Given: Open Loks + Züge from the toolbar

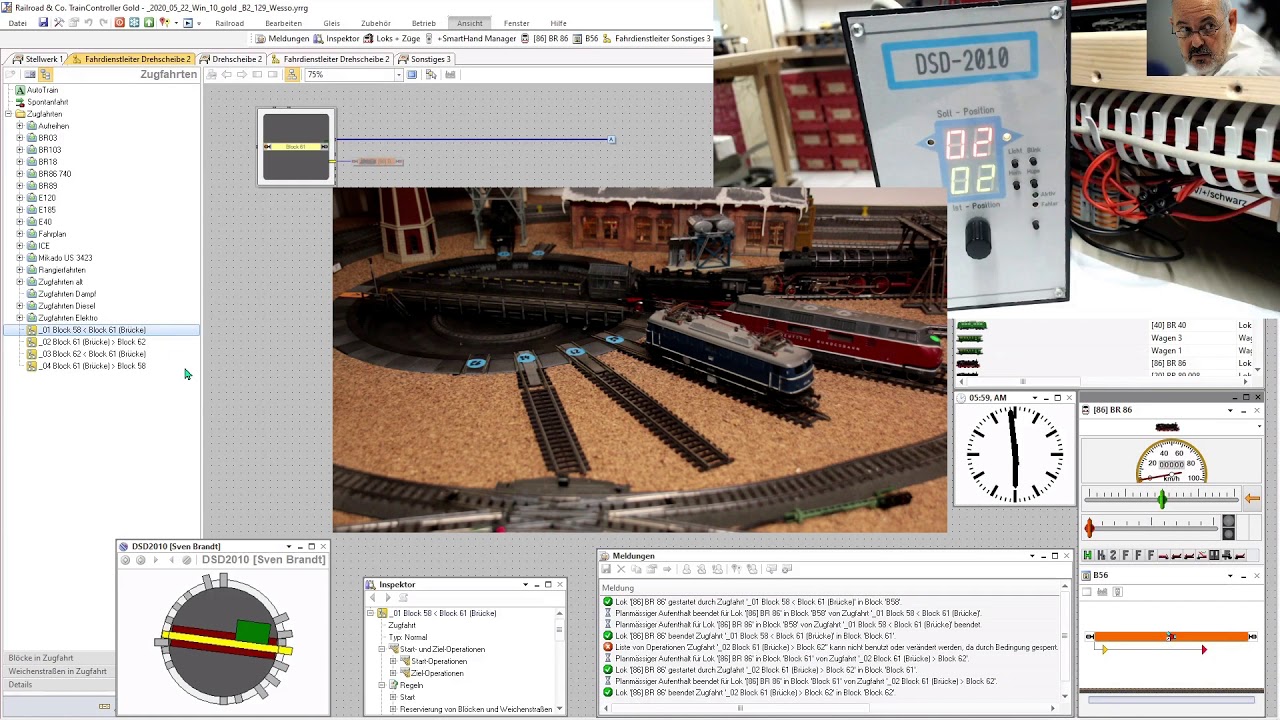Looking at the screenshot, I should [392, 38].
